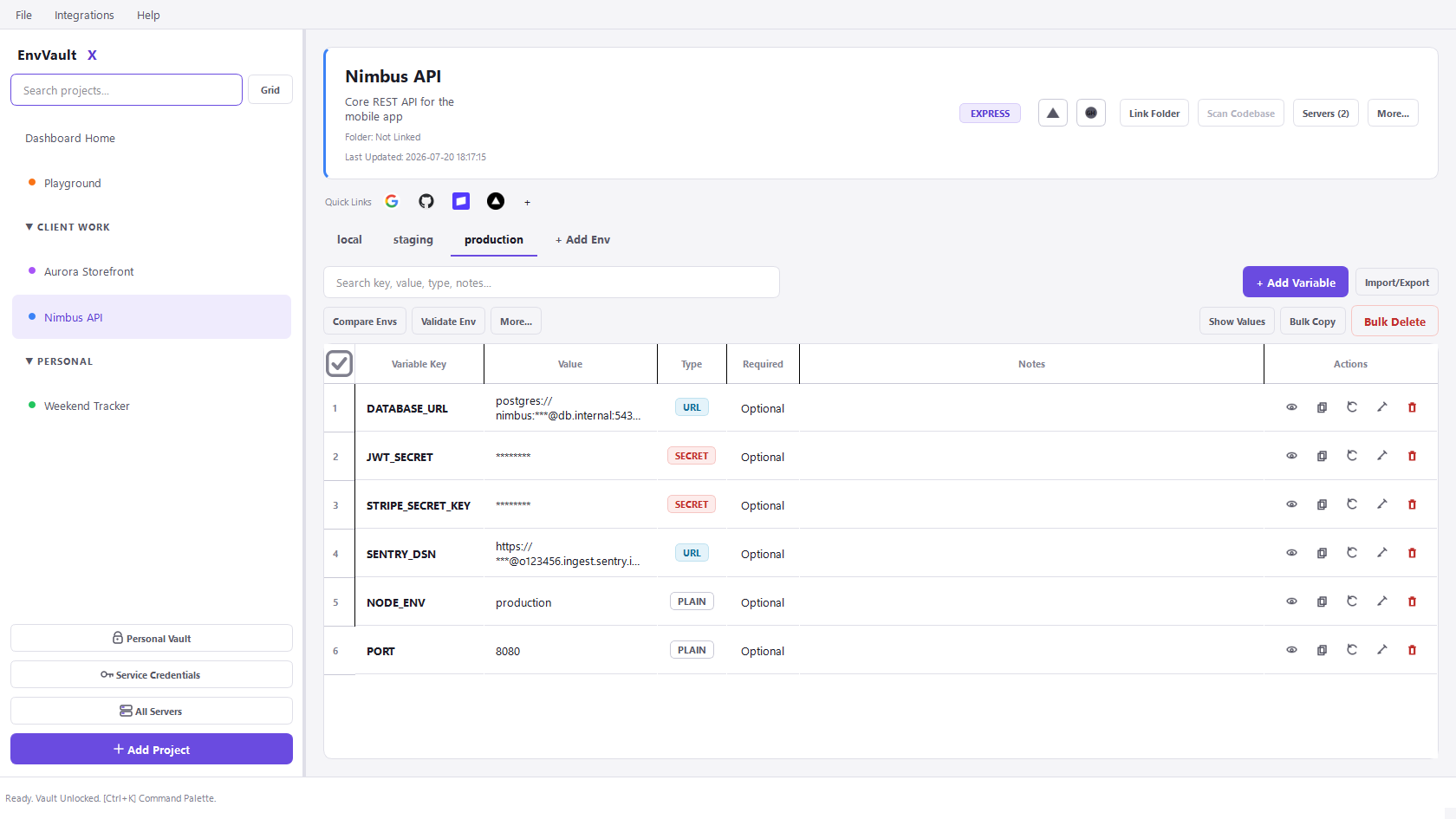This screenshot has width=1456, height=819.
Task: Reveal the JWT_SECRET value with eye icon
Action: [x=1291, y=456]
